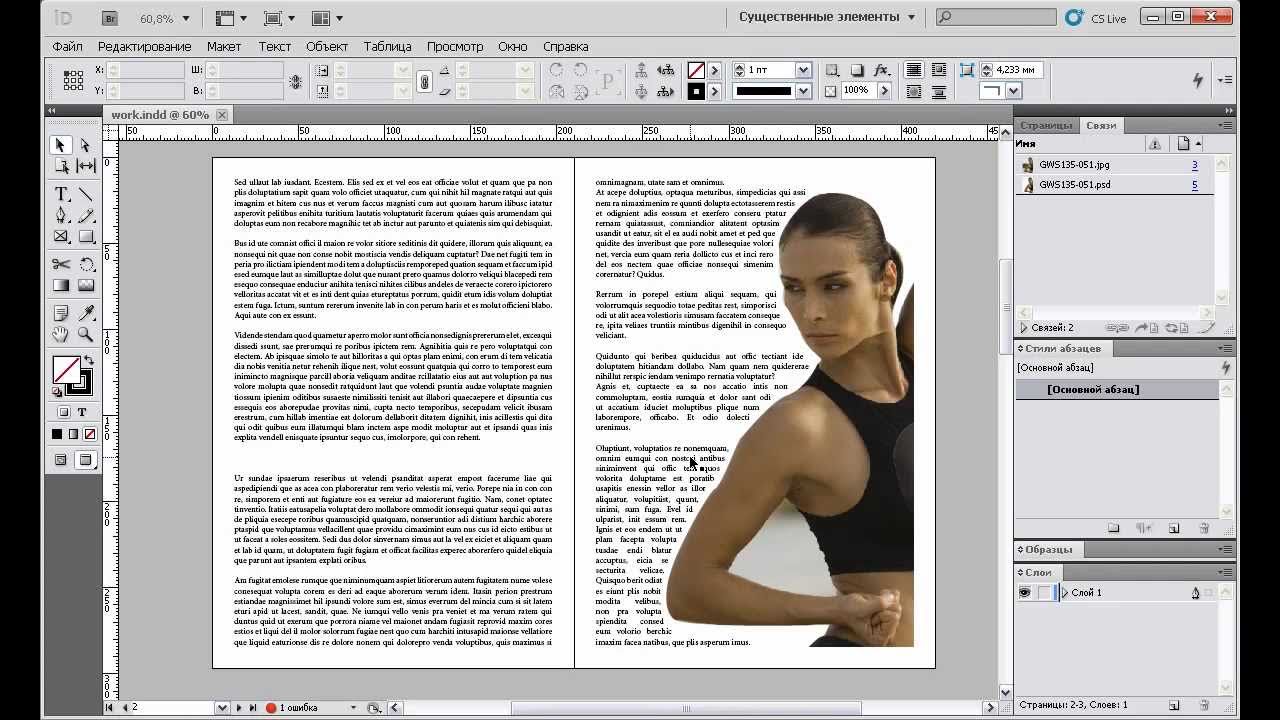
Task: Select the Page tool
Action: pyautogui.click(x=61, y=166)
